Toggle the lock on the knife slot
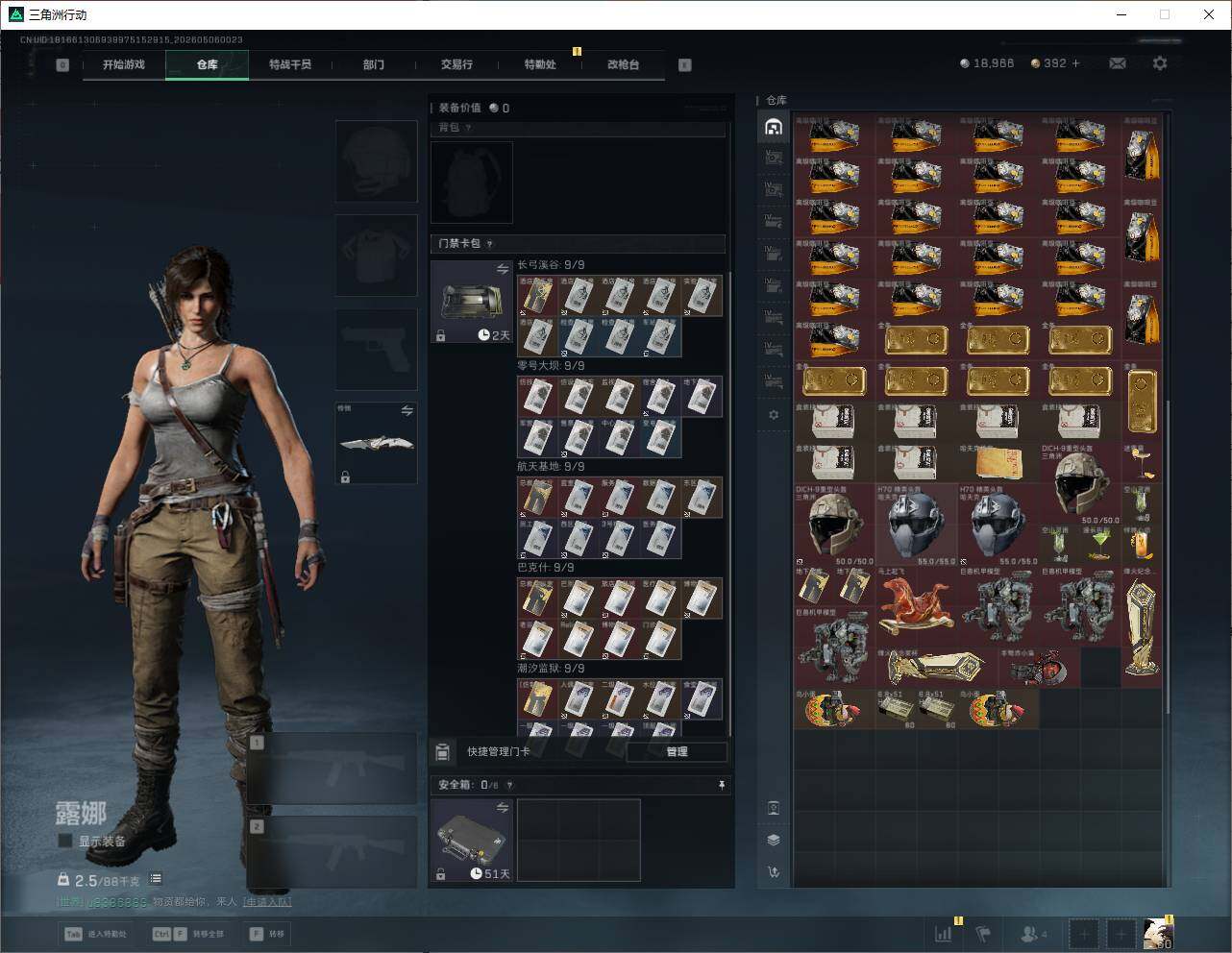The height and width of the screenshot is (953, 1232). pyautogui.click(x=345, y=476)
